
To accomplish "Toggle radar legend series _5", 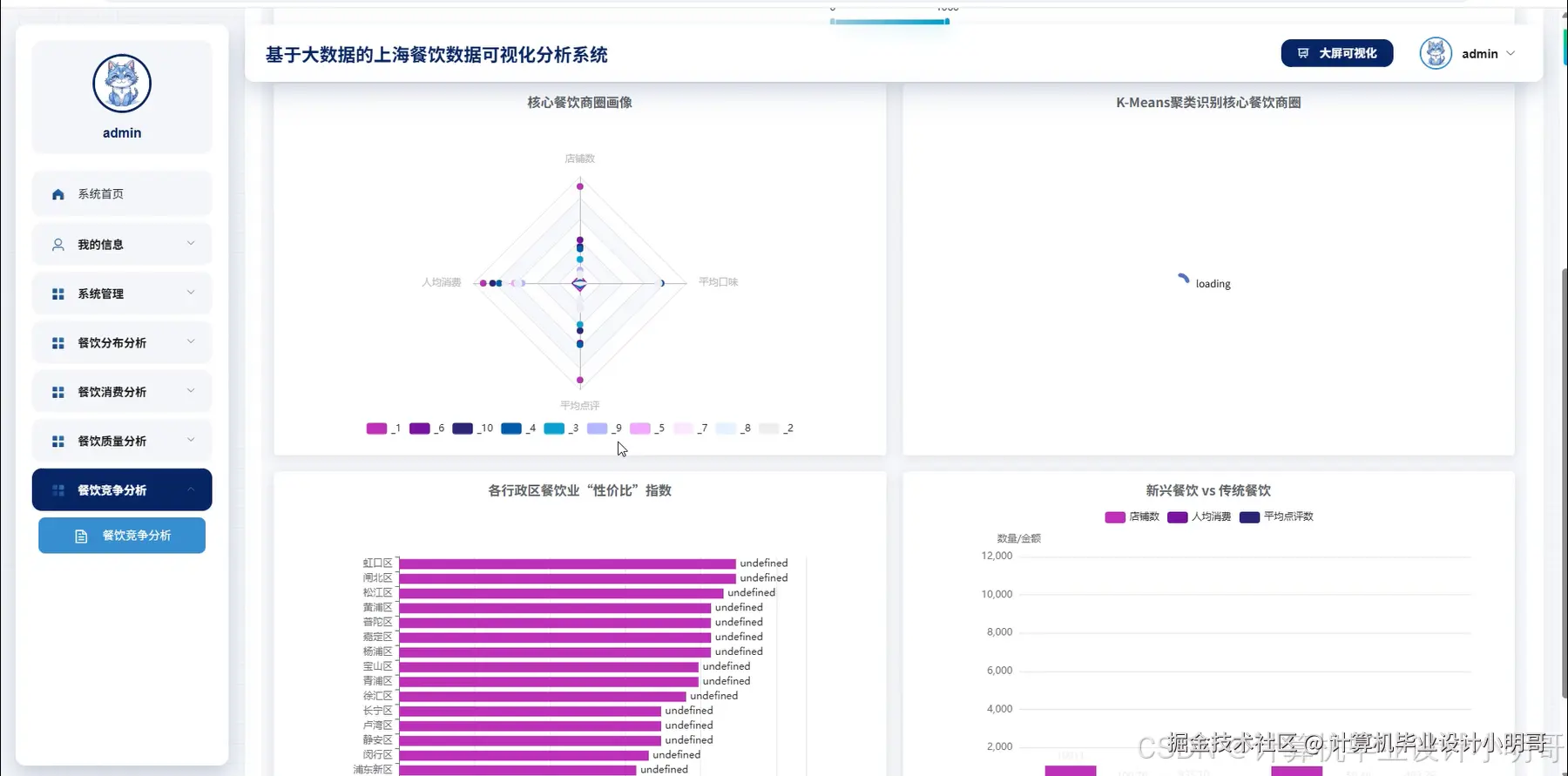I will click(647, 428).
